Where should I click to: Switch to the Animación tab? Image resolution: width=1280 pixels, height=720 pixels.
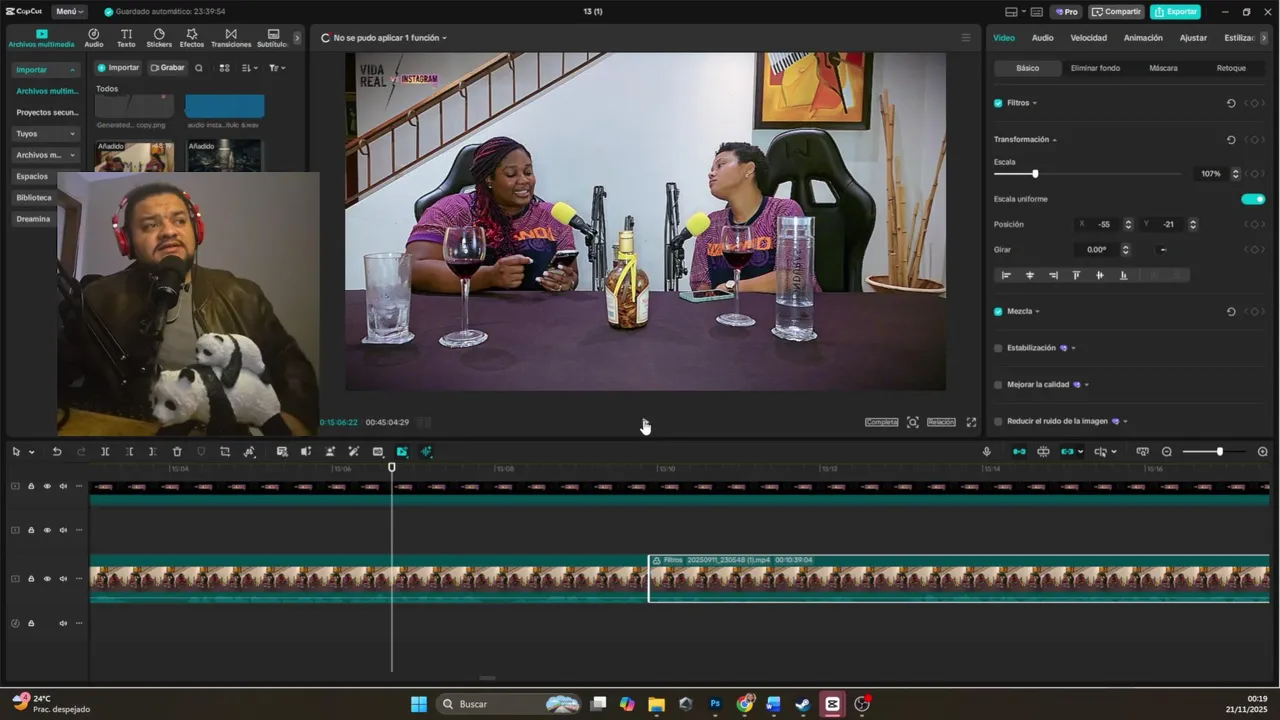click(1143, 38)
